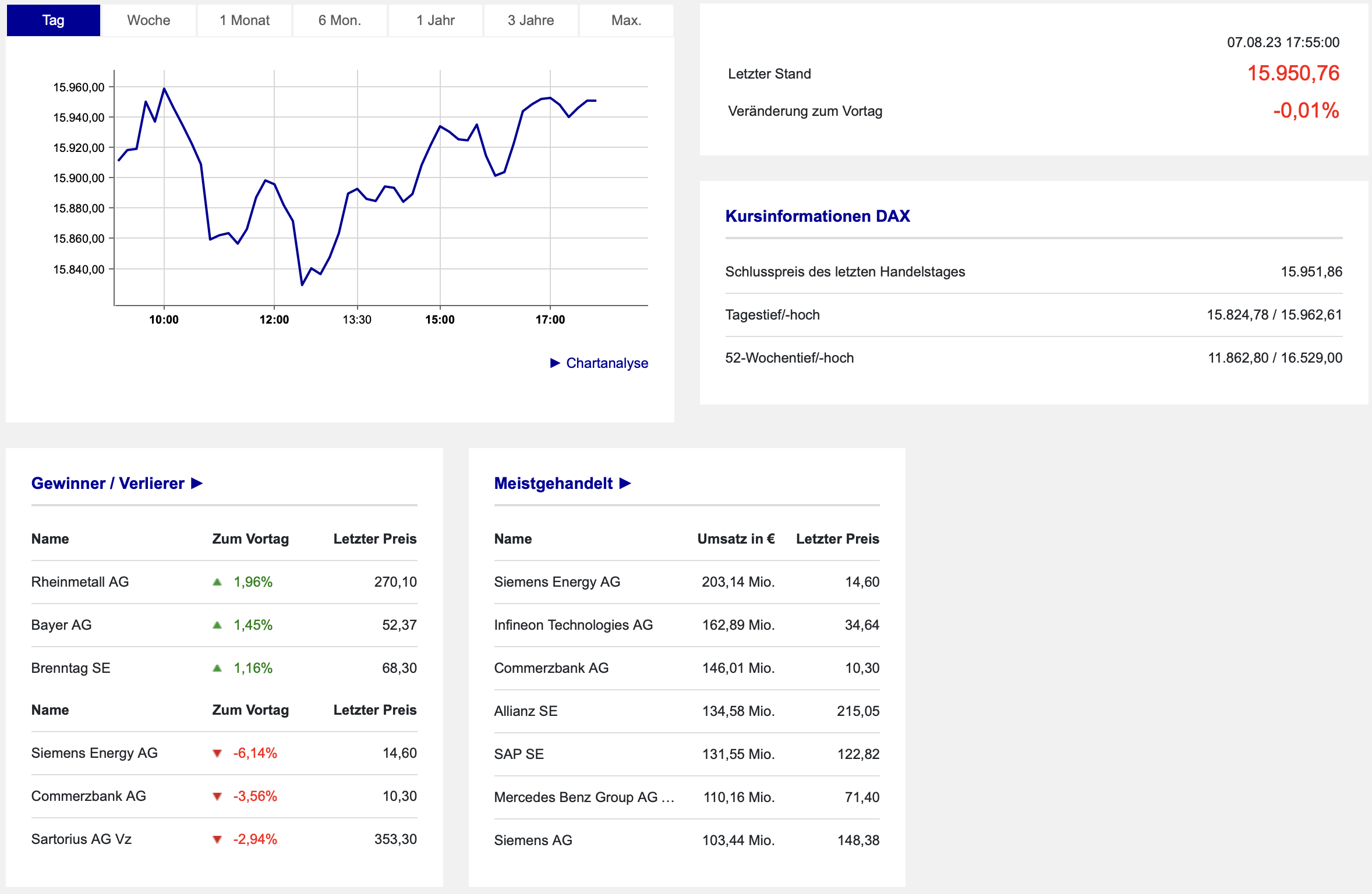Screen dimensions: 1372x894
Task: Open the Max. time range tab
Action: pyautogui.click(x=626, y=20)
